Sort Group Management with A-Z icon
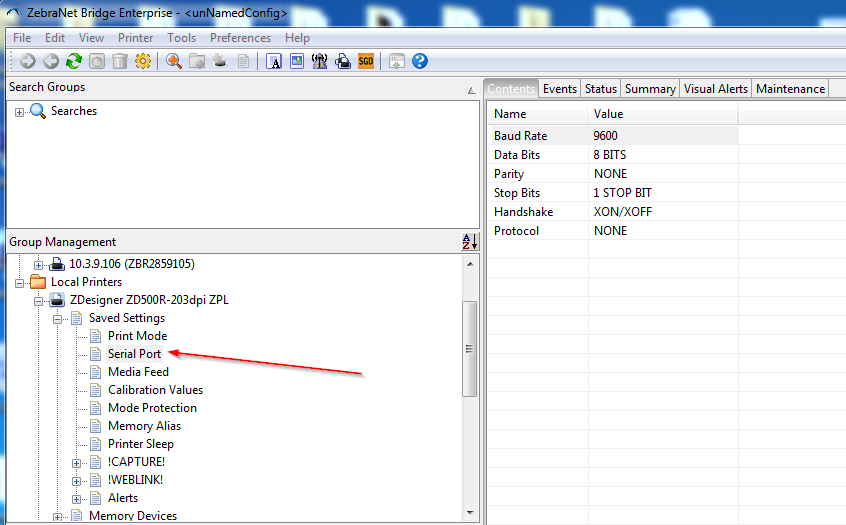The height and width of the screenshot is (525, 846). (470, 242)
